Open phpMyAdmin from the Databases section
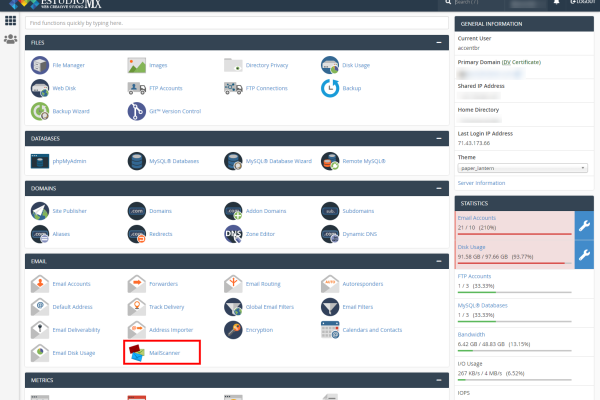The image size is (600, 400). pos(40,160)
